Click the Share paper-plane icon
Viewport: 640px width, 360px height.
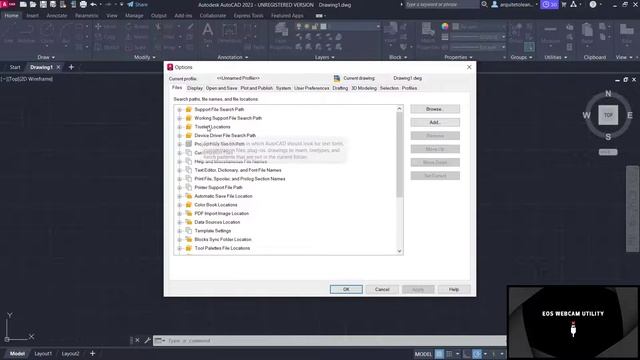(131, 4)
